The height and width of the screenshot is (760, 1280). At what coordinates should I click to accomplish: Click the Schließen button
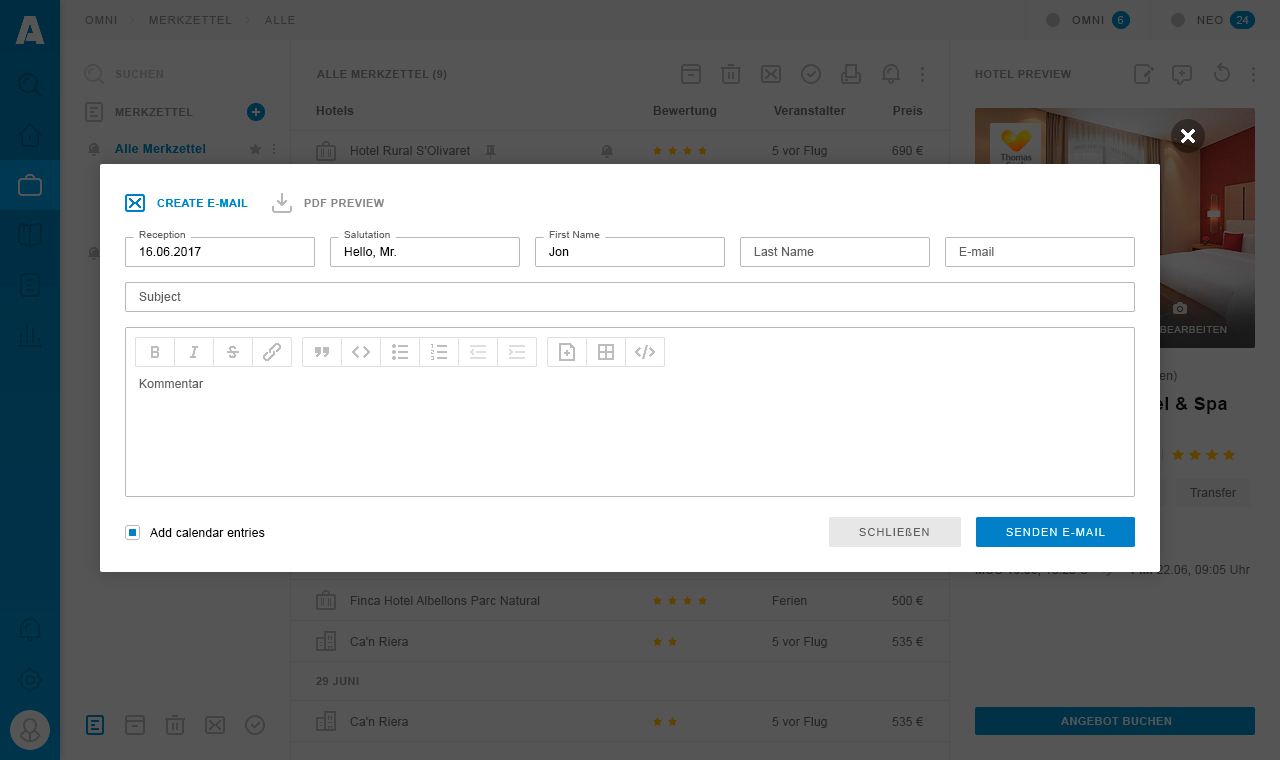click(x=894, y=532)
